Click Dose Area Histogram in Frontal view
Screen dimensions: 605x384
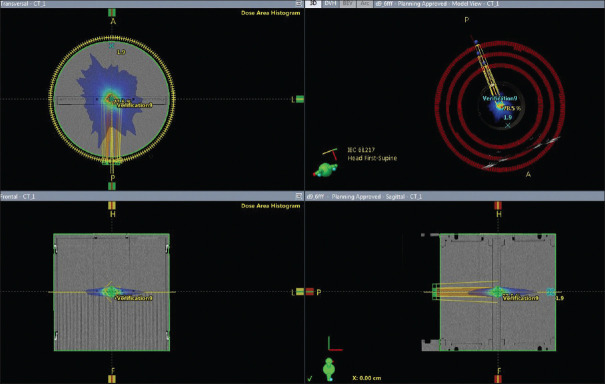coord(270,206)
